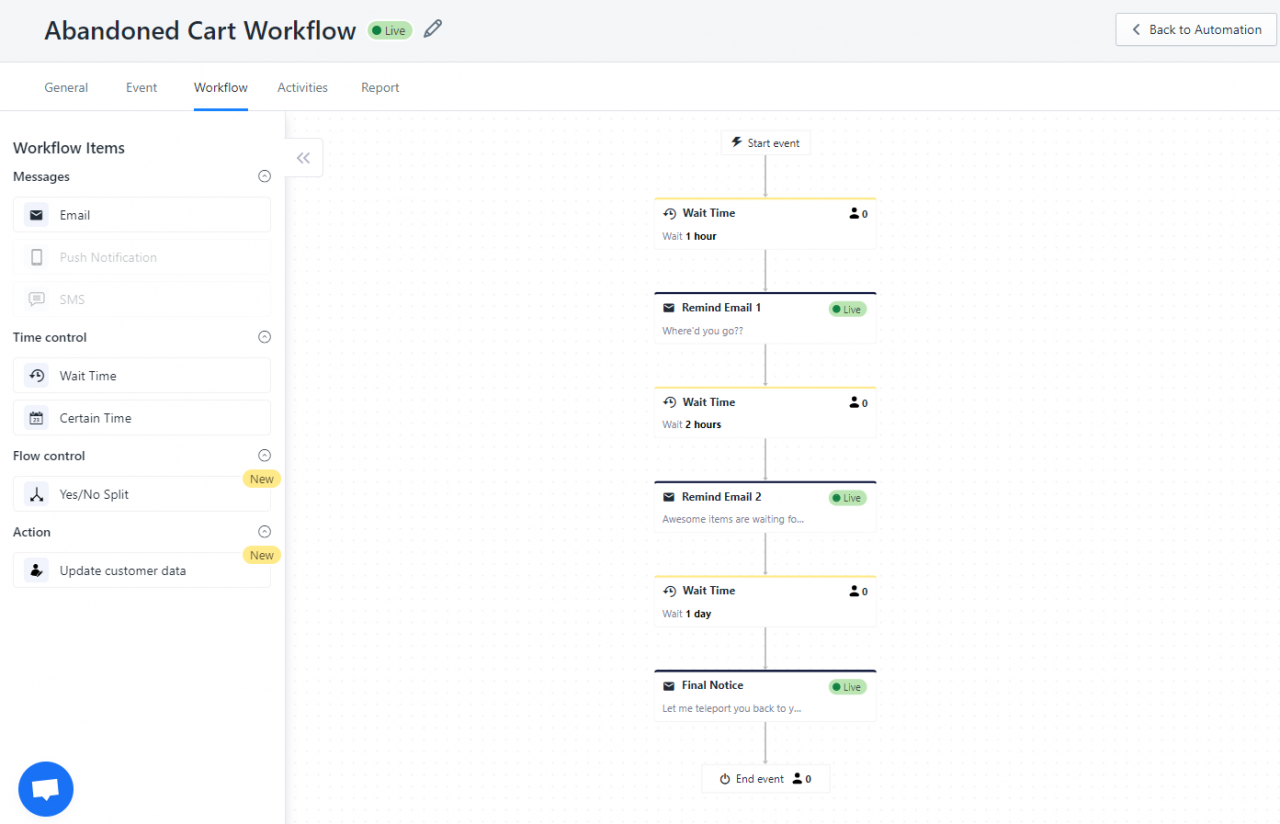Viewport: 1280px width, 824px height.
Task: Open the chat support bubble
Action: (46, 789)
